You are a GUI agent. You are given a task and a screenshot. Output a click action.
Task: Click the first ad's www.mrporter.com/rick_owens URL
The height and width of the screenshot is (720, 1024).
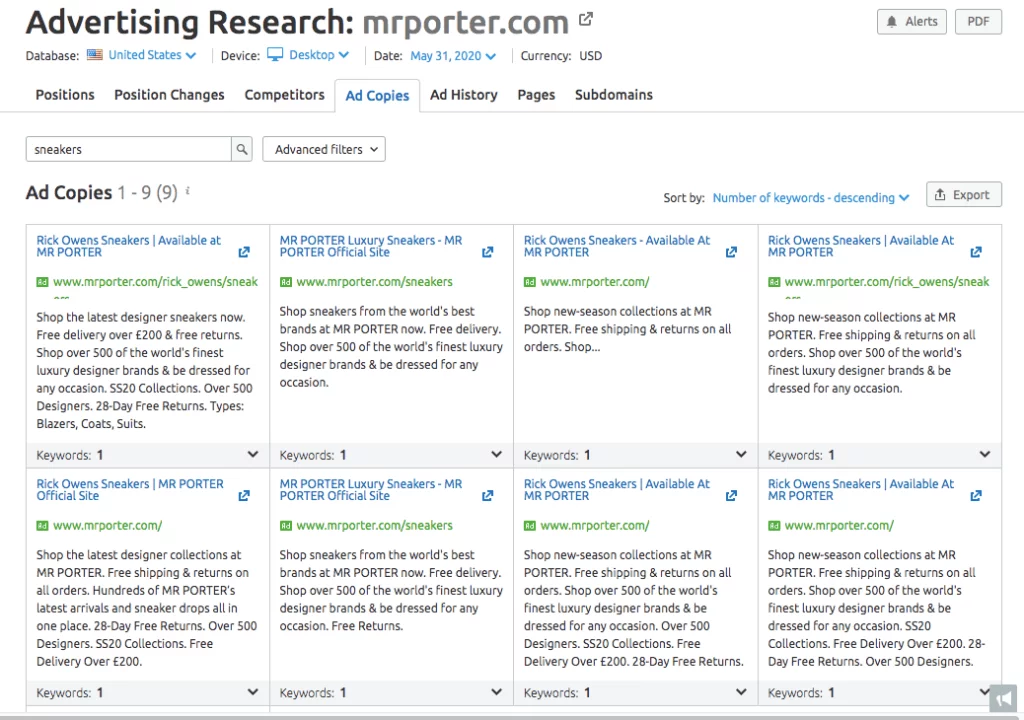point(155,282)
